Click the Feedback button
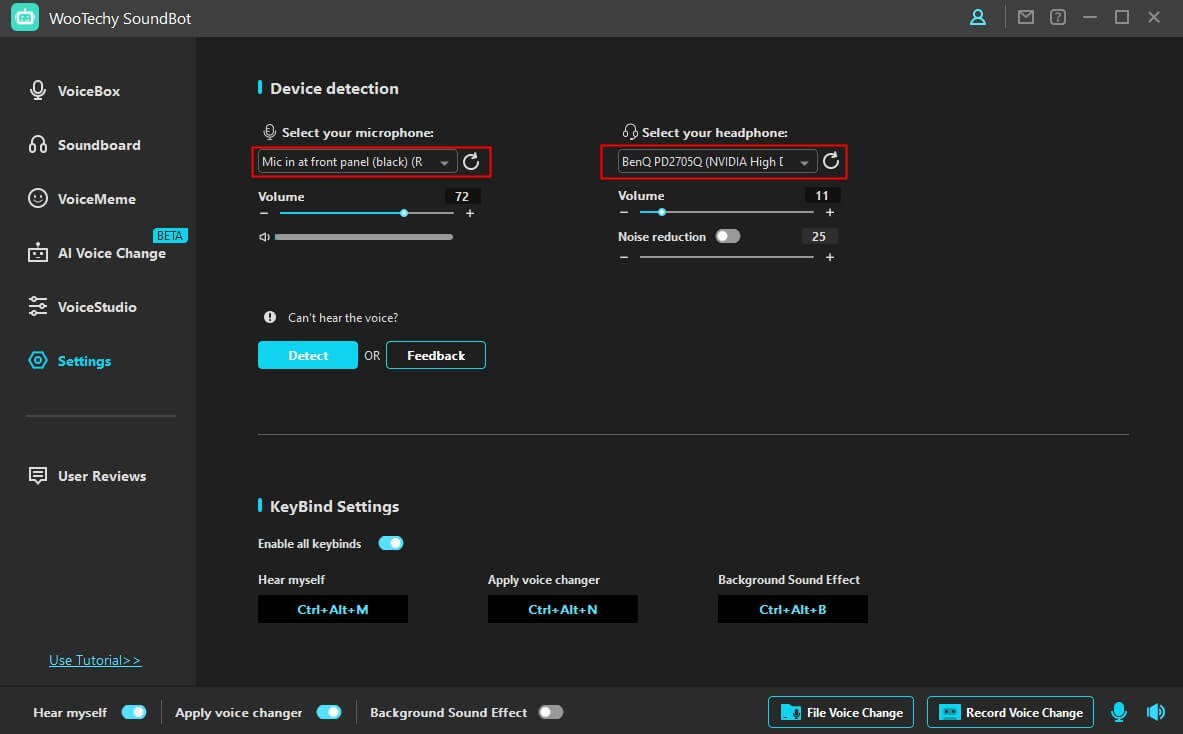Viewport: 1183px width, 734px height. (436, 355)
